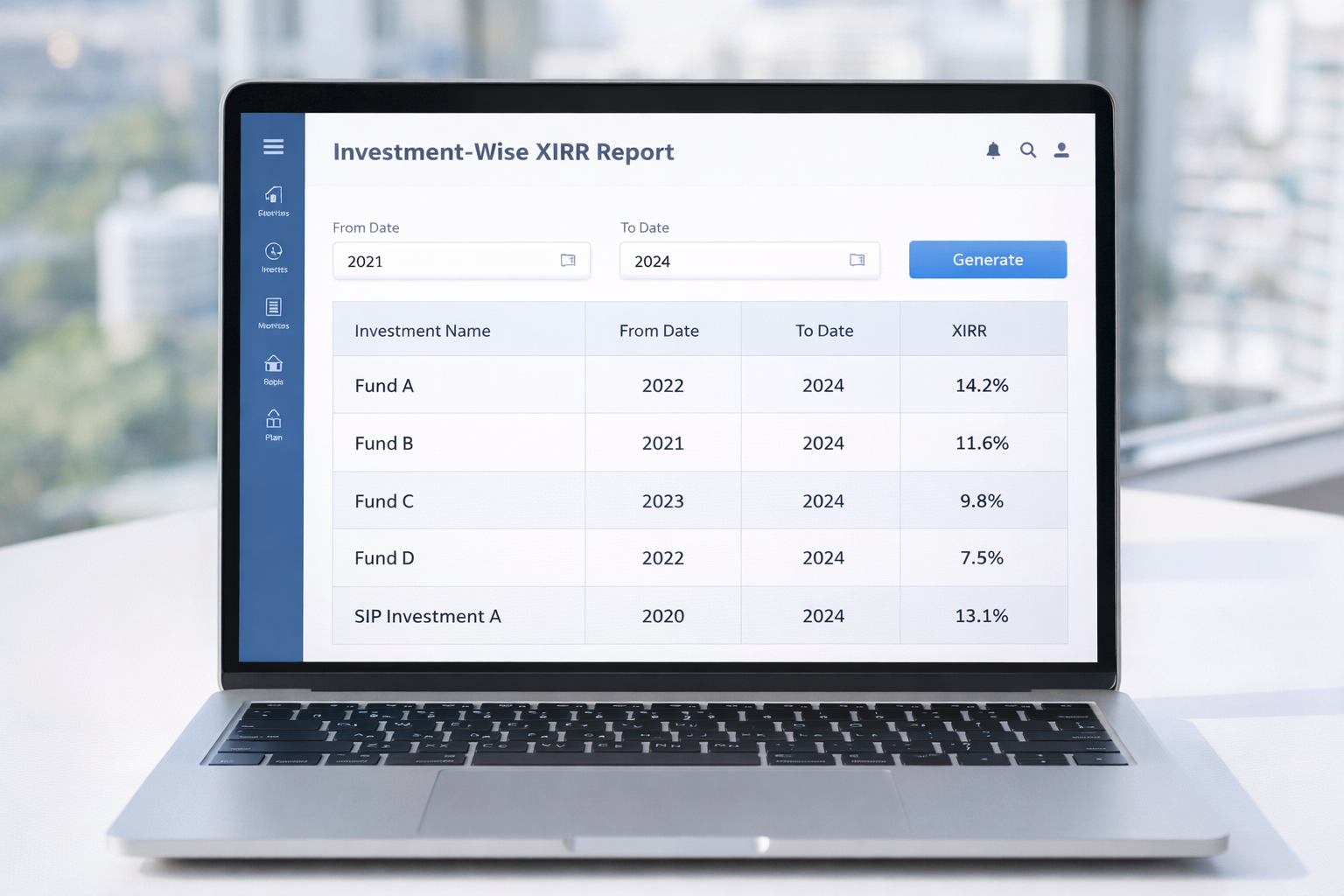Viewport: 1344px width, 896px height.
Task: Click the From Date field showing 2021
Action: (x=446, y=261)
